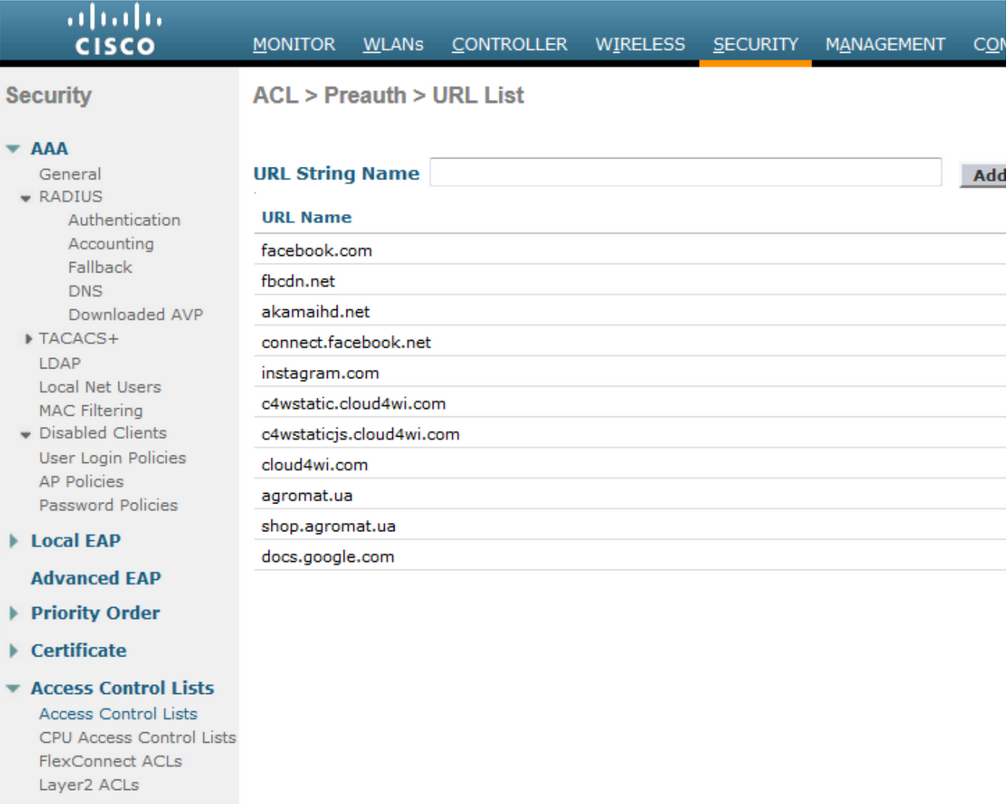Select the c4wstaticjs.cloud4wi.com URL row
This screenshot has height=804, width=1006.
point(630,434)
